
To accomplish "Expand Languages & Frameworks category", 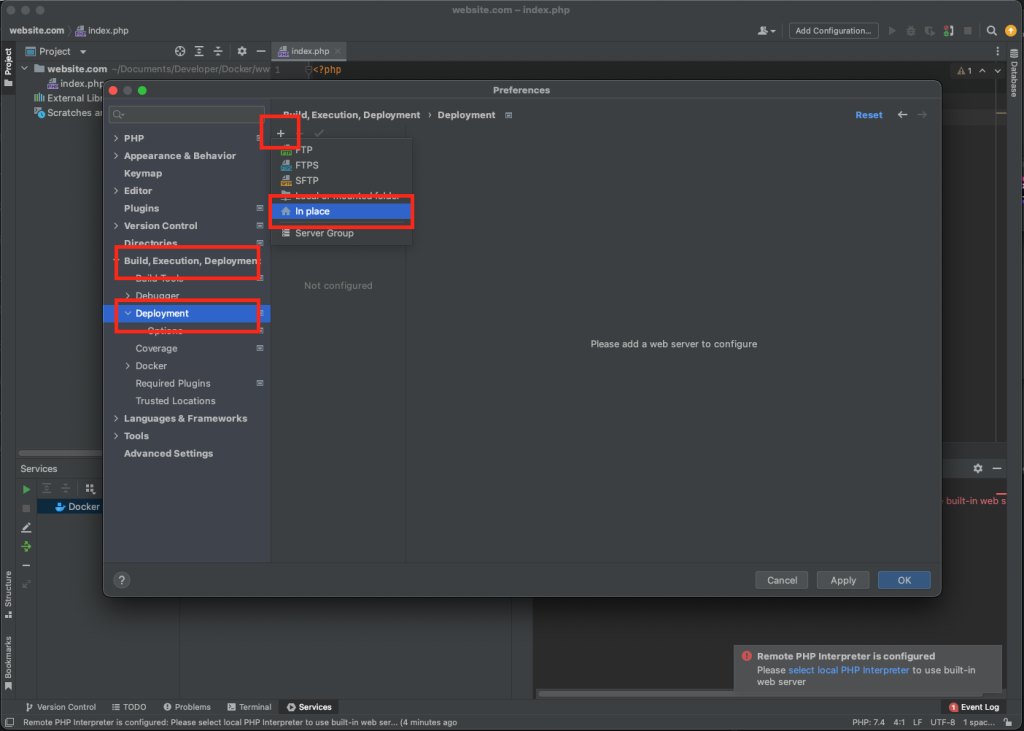I will [x=116, y=418].
